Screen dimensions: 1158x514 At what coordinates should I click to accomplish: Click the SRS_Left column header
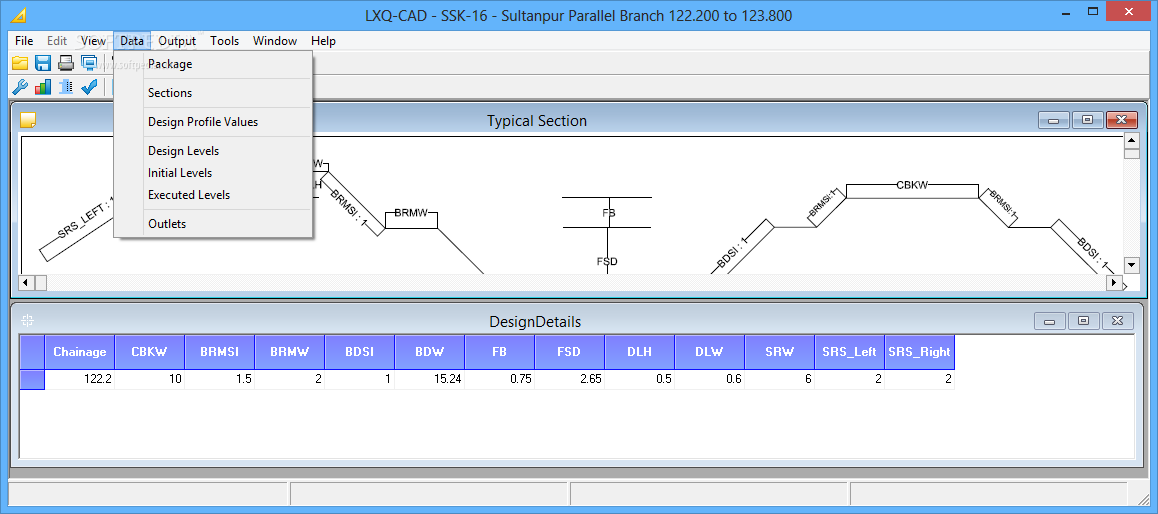(x=849, y=352)
